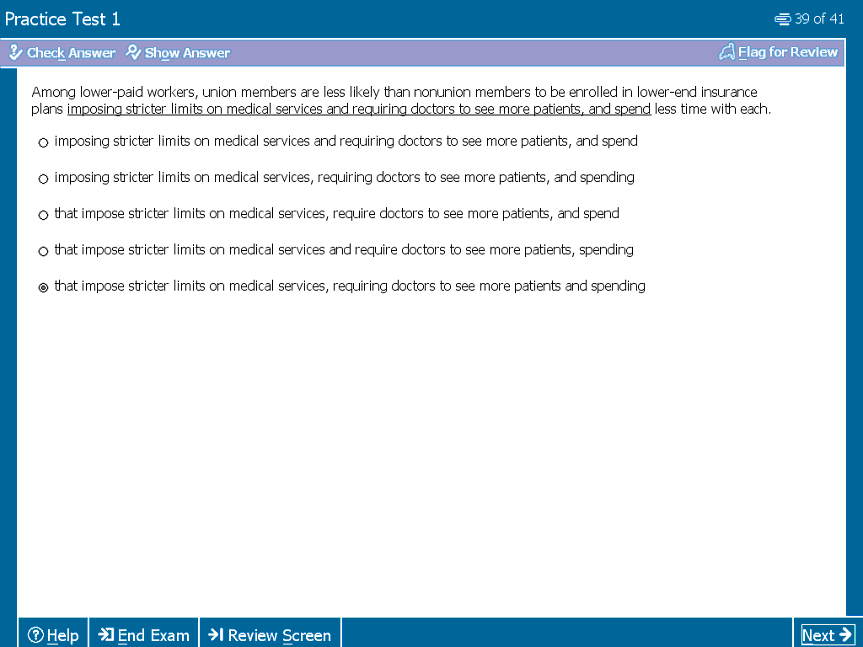
Task: Click the Show Answer icon
Action: pos(133,52)
